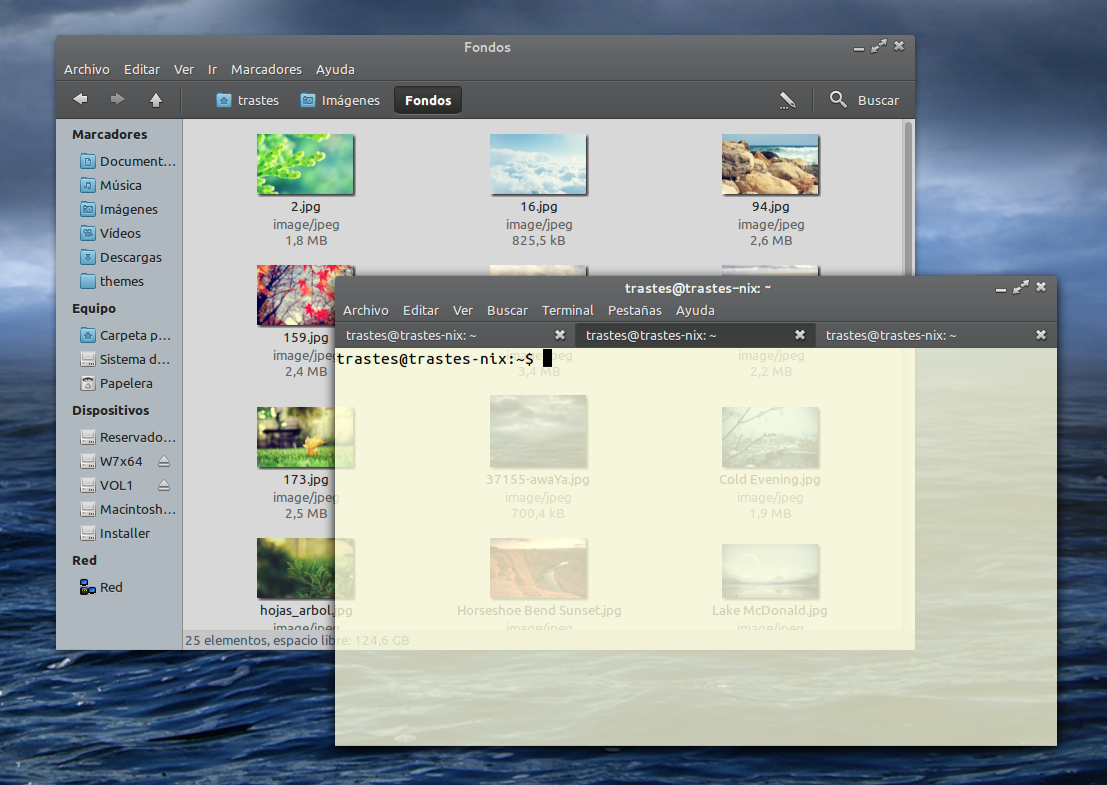Click the Buscar search magnifier icon

pos(838,100)
